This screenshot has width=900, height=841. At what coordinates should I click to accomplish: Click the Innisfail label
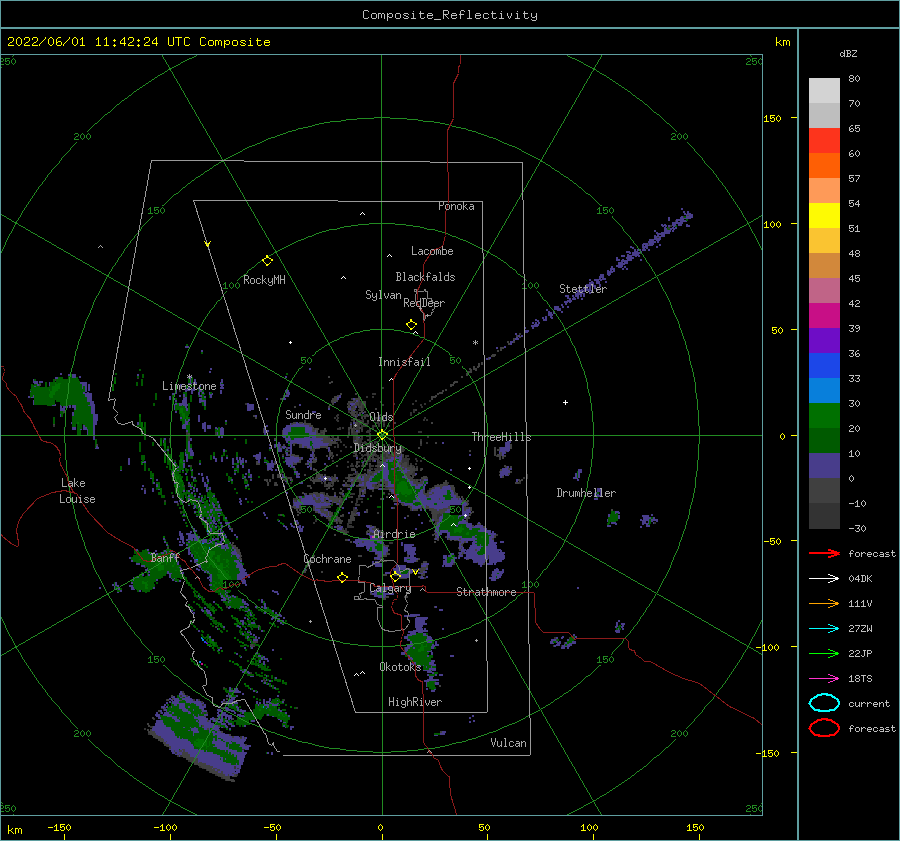tap(404, 362)
